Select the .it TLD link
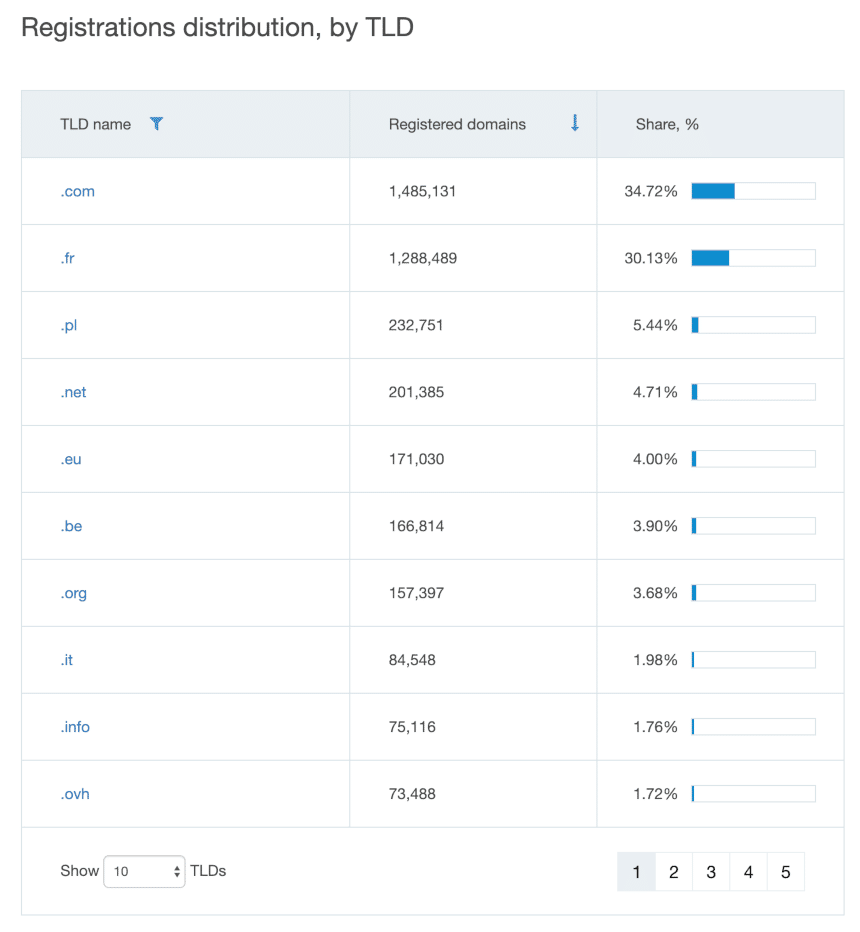The width and height of the screenshot is (860, 932). tap(67, 659)
